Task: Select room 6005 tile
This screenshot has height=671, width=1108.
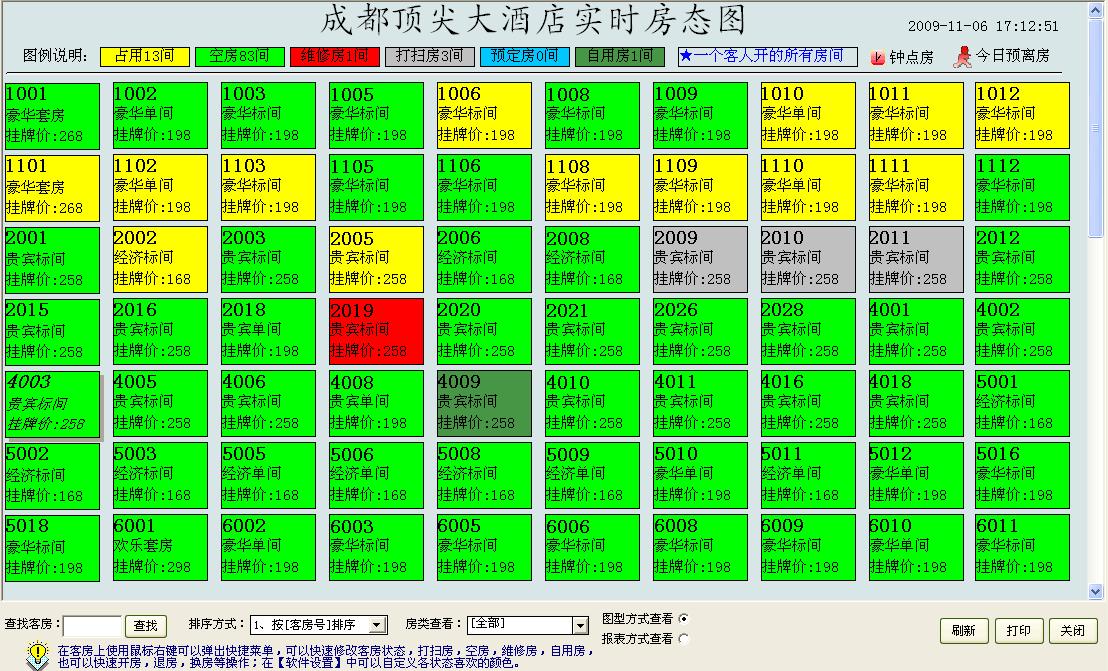Action: [x=484, y=547]
